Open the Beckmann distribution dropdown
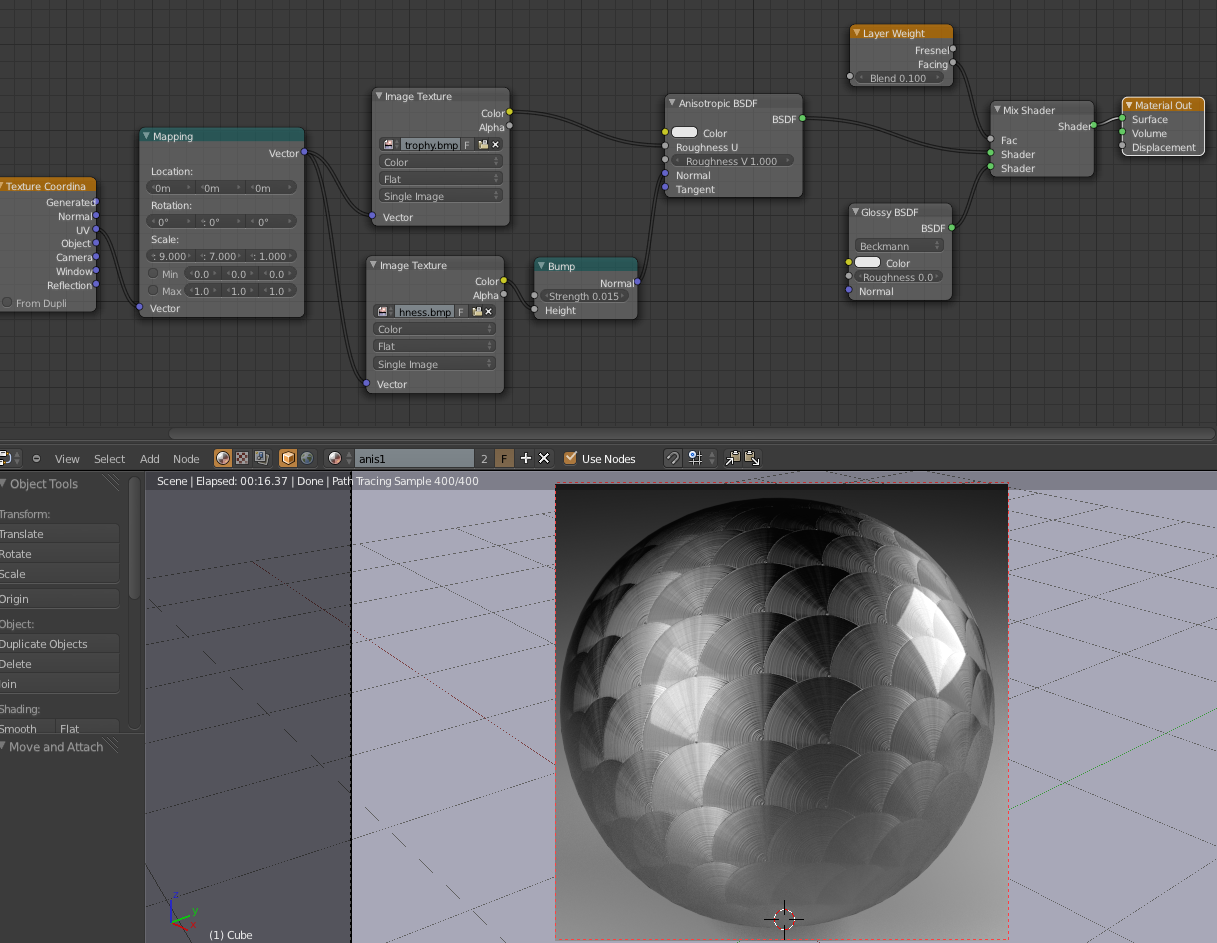The height and width of the screenshot is (943, 1217). (x=899, y=246)
